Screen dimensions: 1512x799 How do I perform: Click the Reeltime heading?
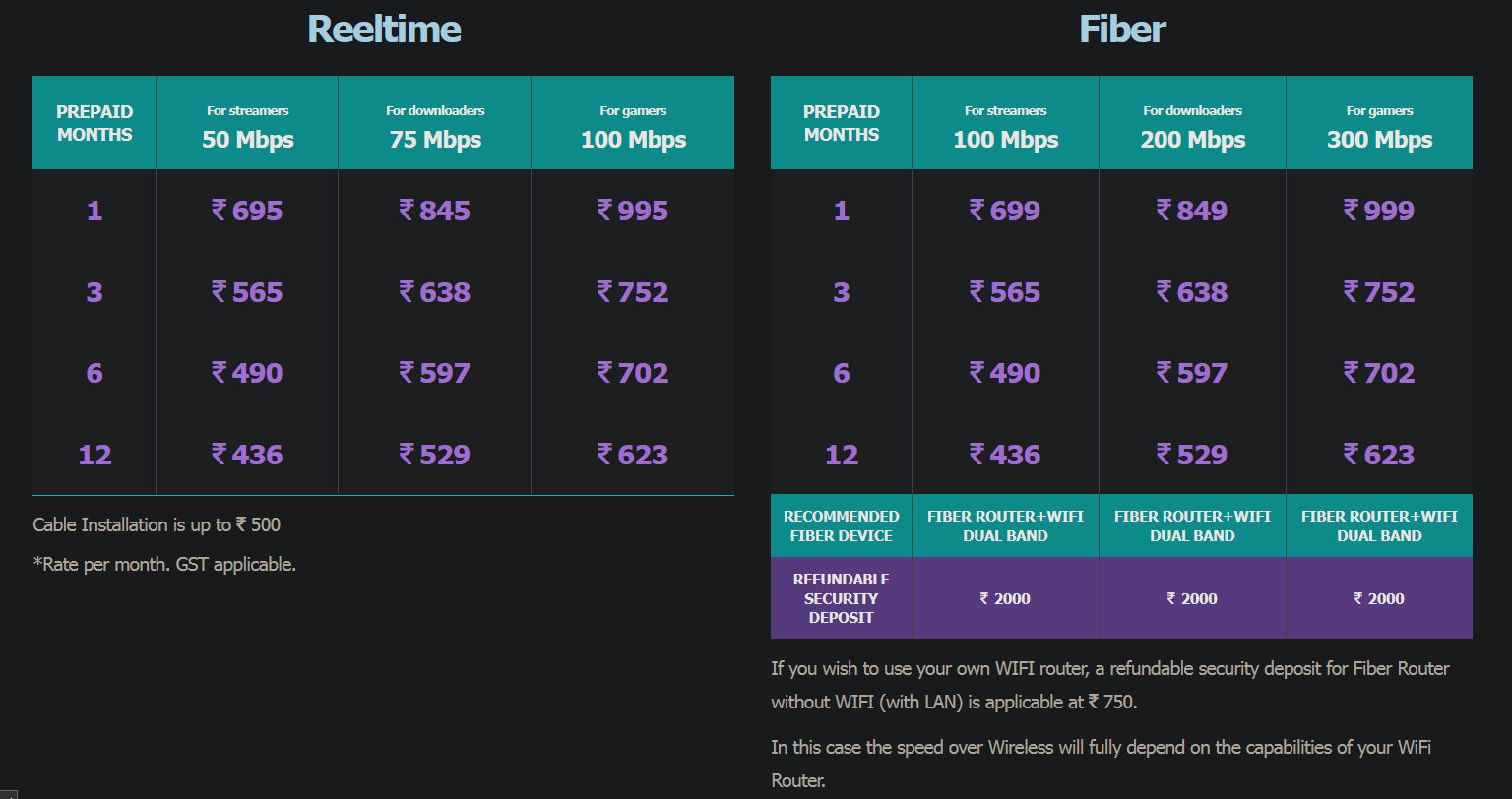(x=384, y=29)
